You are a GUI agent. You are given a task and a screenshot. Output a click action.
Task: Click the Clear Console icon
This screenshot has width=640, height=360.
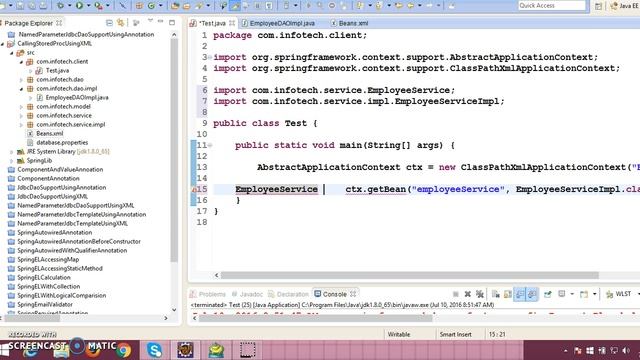tap(496, 294)
